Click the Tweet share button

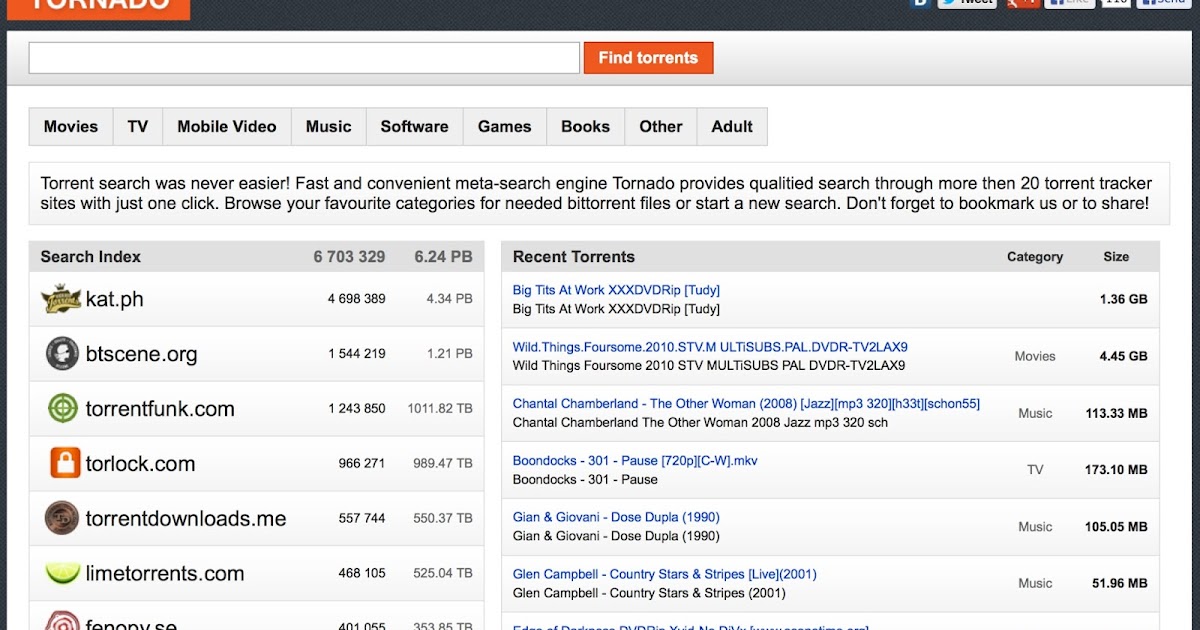tap(967, 3)
